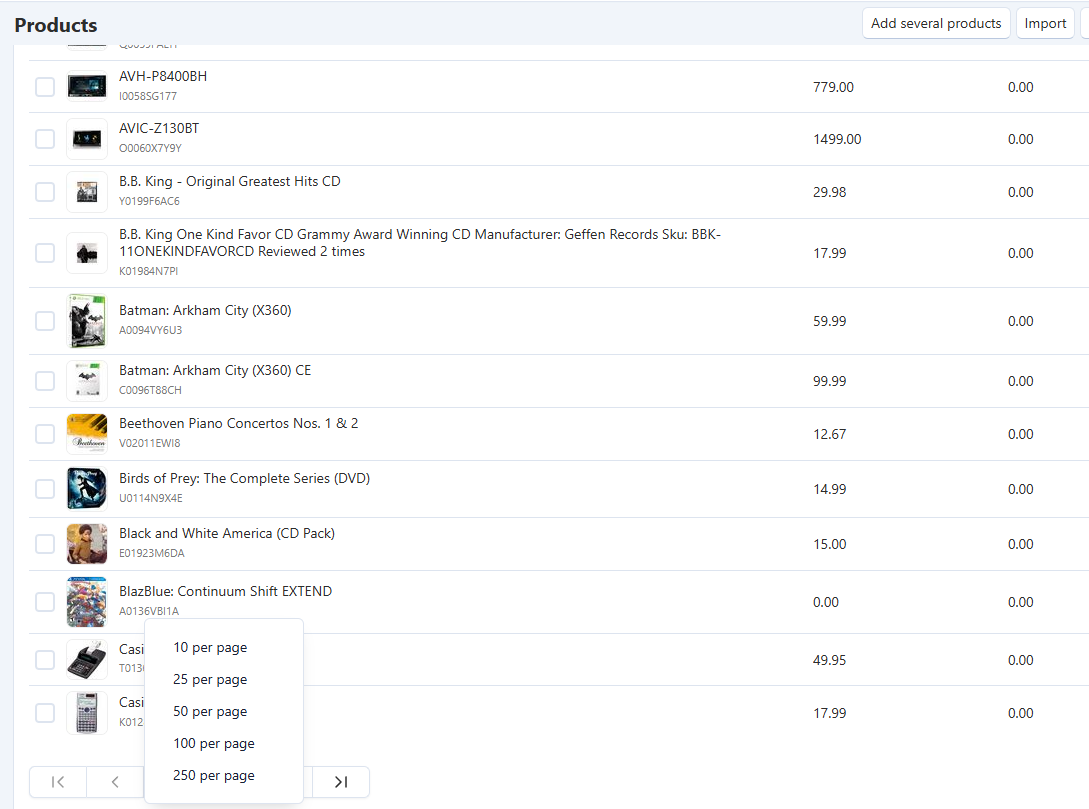Image resolution: width=1089 pixels, height=809 pixels.
Task: Click the Batman Arkham City CE thumbnail
Action: click(87, 381)
